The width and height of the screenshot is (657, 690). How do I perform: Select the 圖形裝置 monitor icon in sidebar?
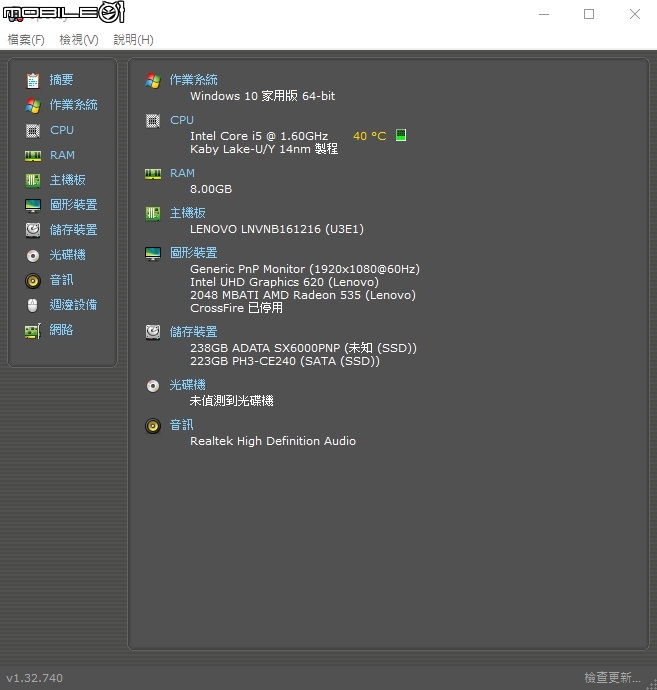[x=33, y=206]
